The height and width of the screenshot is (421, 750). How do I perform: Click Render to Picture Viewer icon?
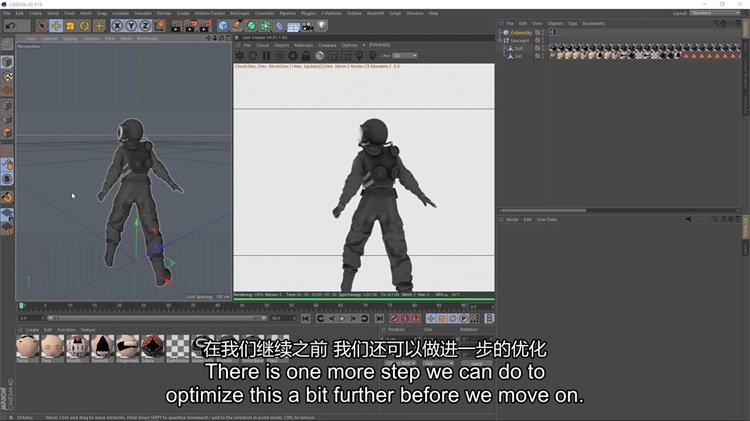click(x=192, y=25)
